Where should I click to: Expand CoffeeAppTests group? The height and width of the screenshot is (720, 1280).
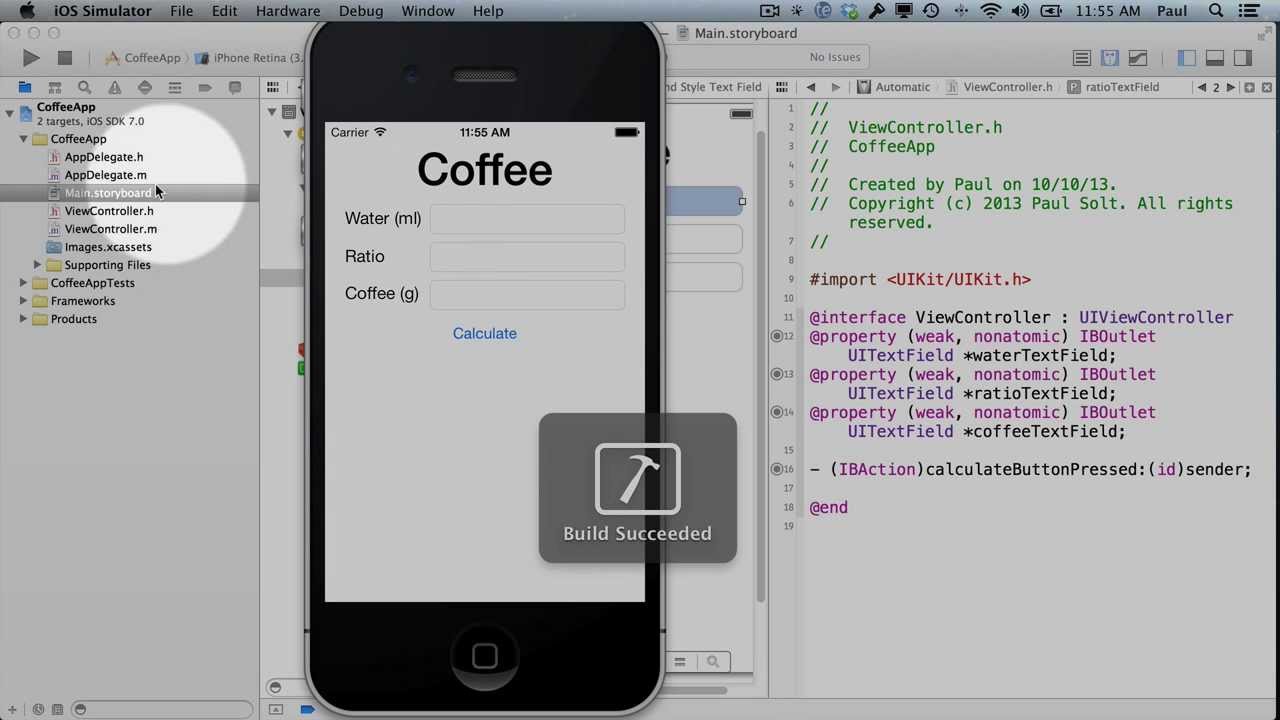pyautogui.click(x=23, y=283)
